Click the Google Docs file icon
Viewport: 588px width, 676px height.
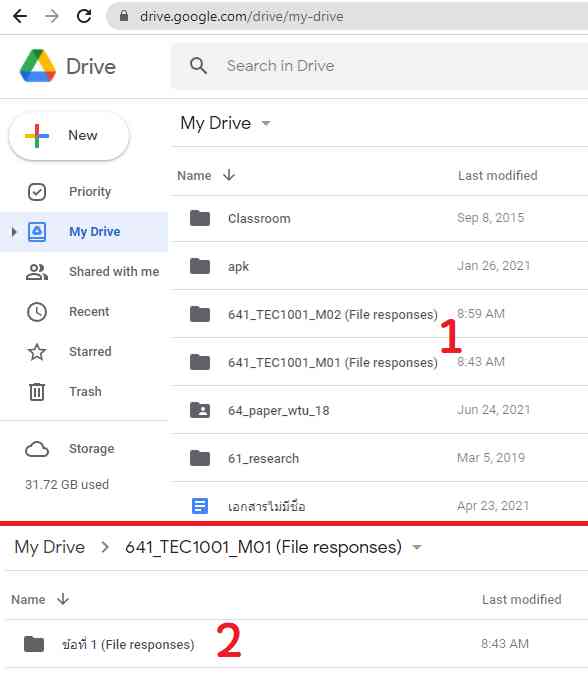(x=200, y=506)
